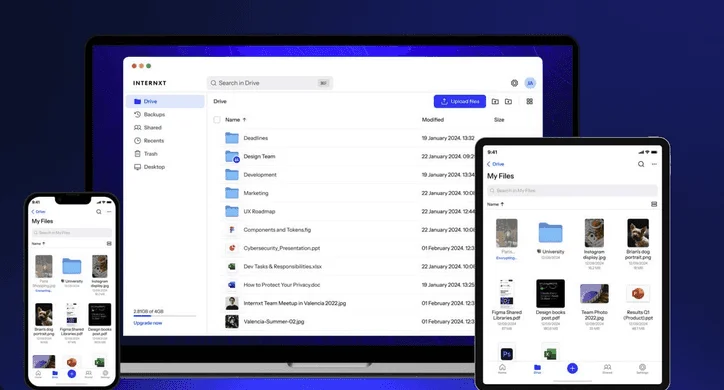
Task: Switch to grid view in laptop Drive window
Action: tap(530, 102)
